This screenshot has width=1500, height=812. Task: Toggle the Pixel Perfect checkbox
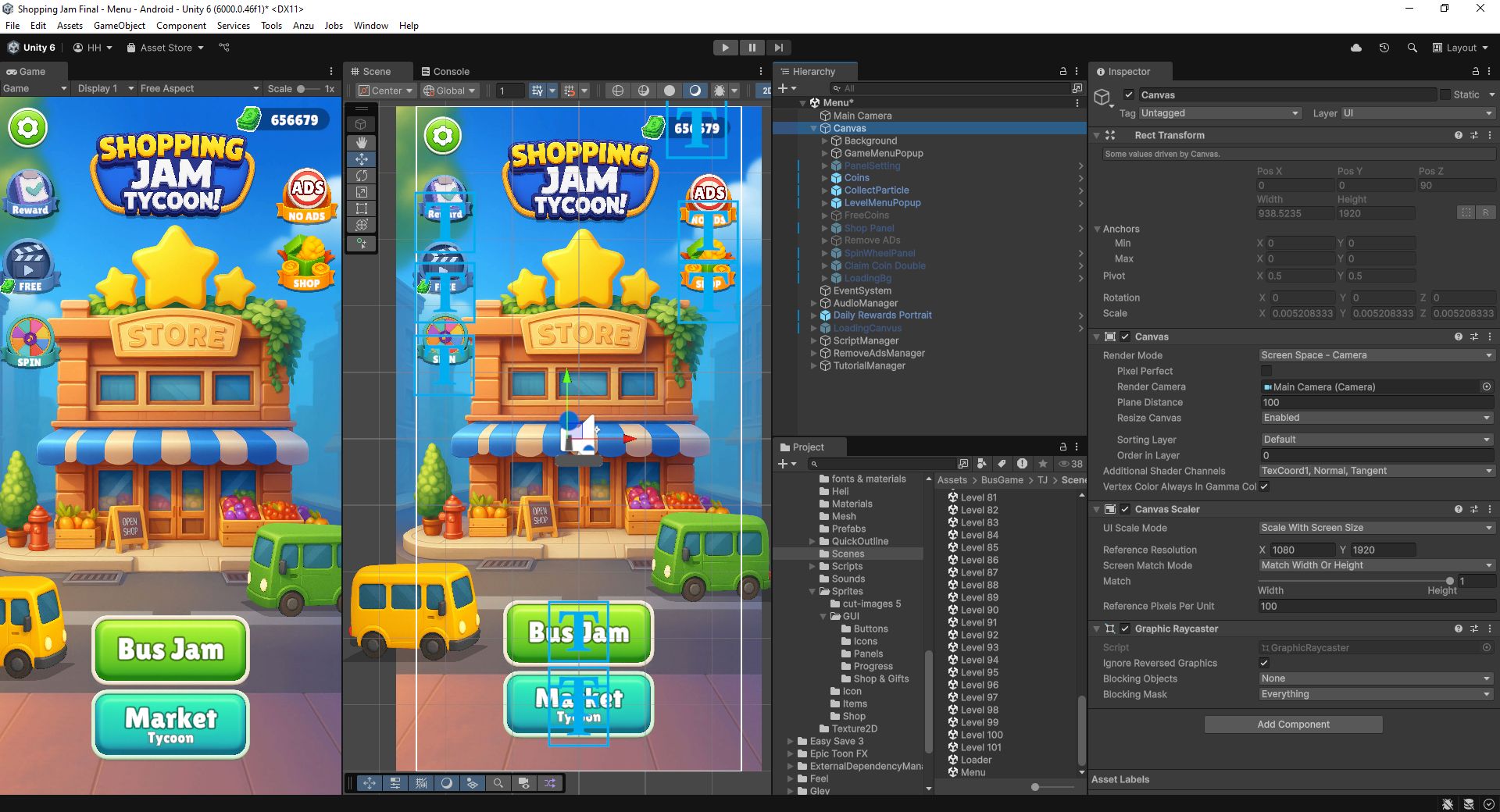(x=1266, y=371)
